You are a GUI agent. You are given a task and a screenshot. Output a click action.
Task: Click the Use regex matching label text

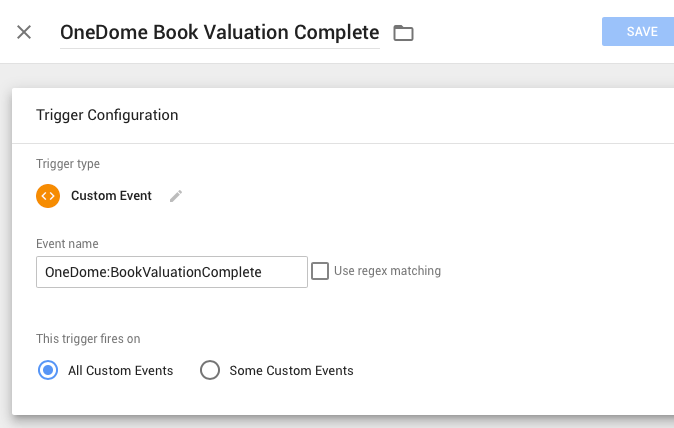[x=387, y=271]
